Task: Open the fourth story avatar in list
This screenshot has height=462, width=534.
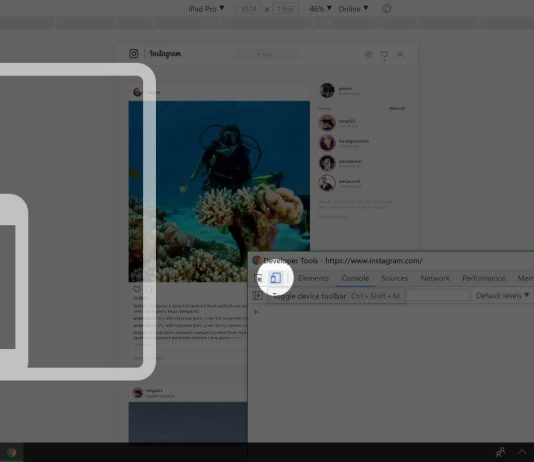Action: pos(327,183)
